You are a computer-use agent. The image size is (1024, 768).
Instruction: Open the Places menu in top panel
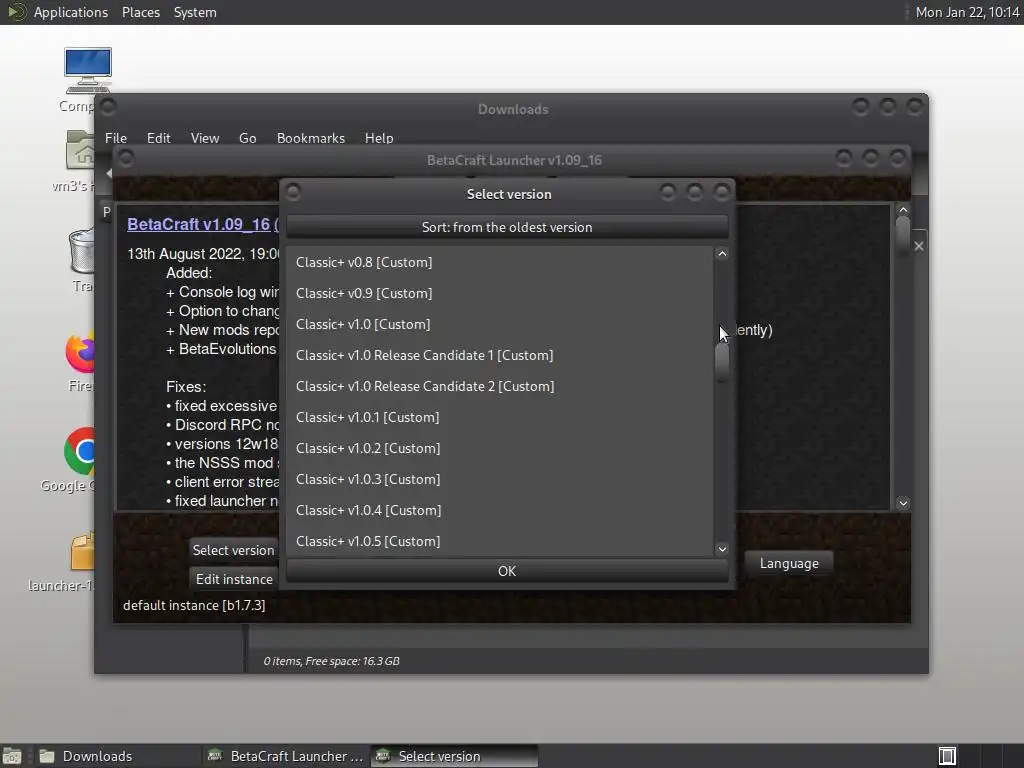[141, 12]
